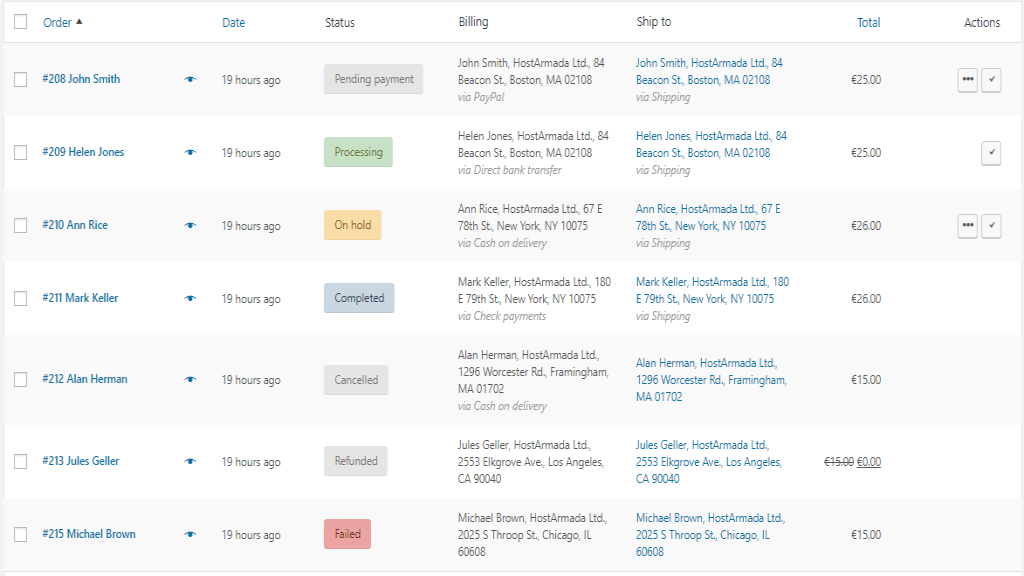Preview order #215 Michael Brown via eye icon
Image resolution: width=1024 pixels, height=576 pixels.
[x=191, y=535]
